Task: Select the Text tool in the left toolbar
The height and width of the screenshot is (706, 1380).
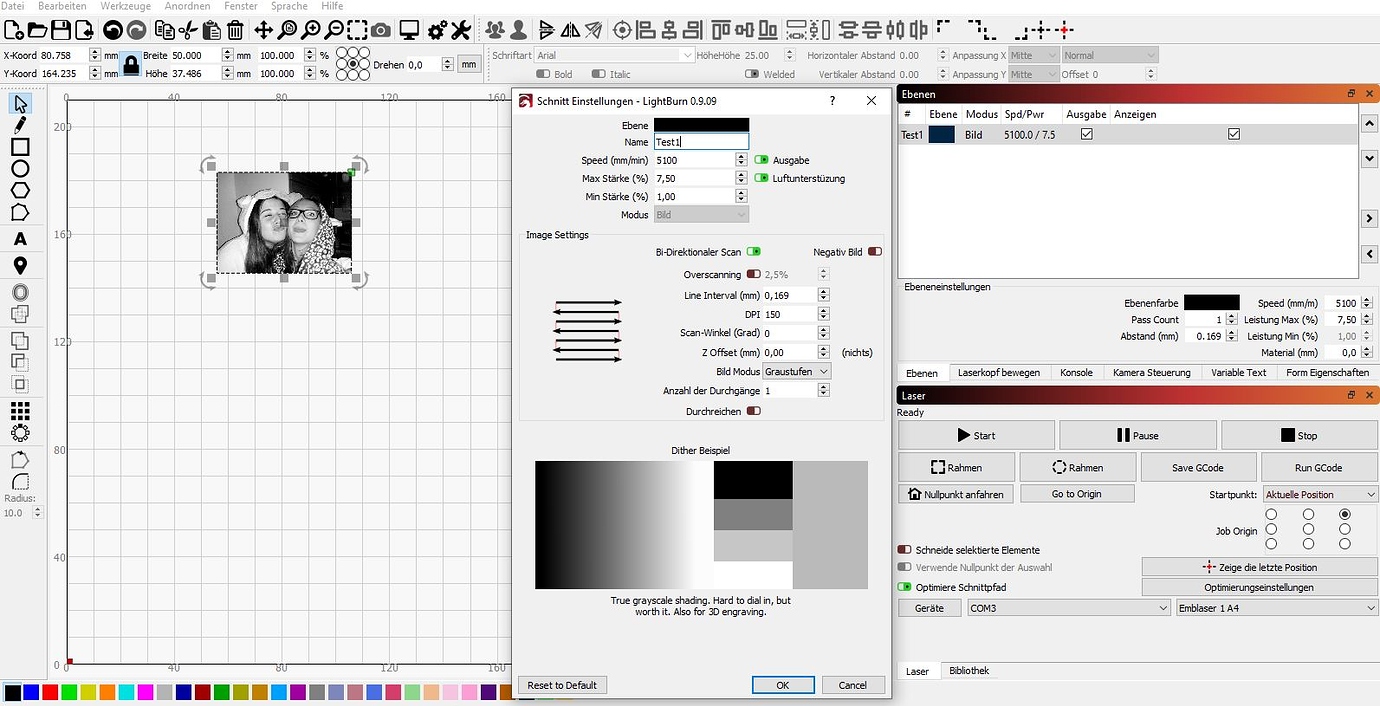Action: [18, 238]
